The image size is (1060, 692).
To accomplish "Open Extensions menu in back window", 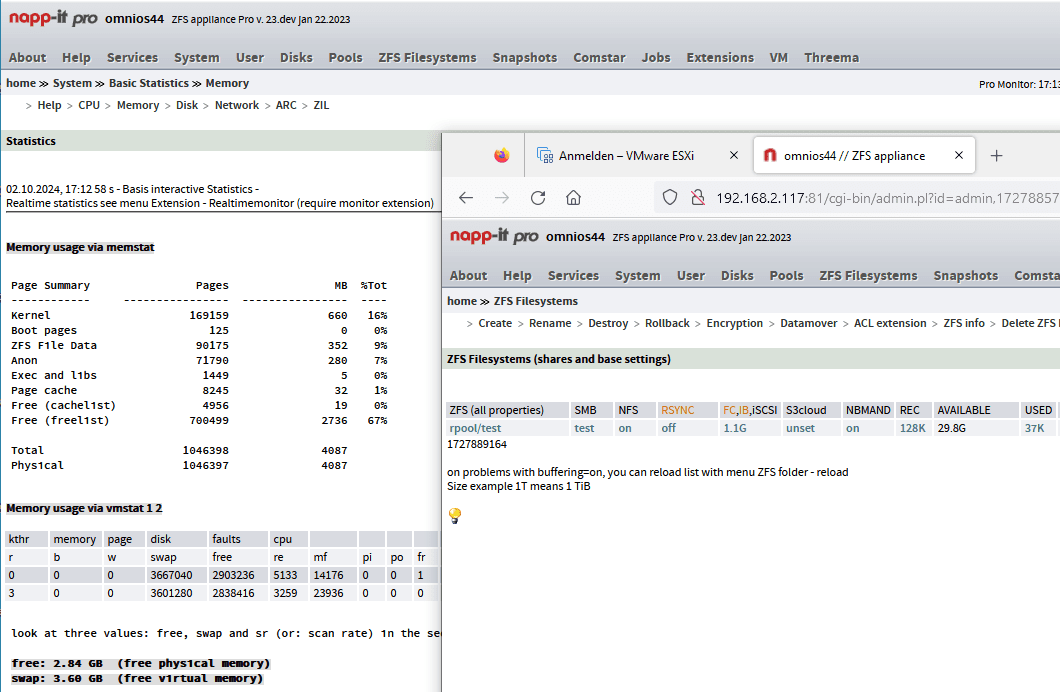I will (x=720, y=57).
